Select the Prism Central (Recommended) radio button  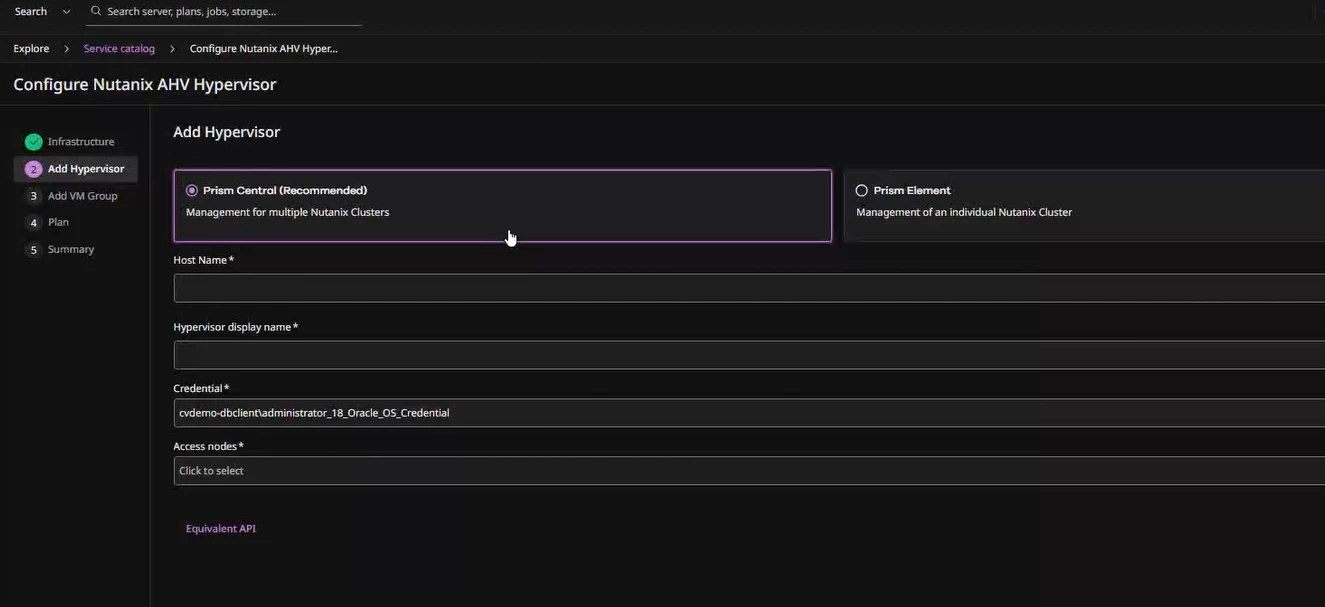[192, 190]
